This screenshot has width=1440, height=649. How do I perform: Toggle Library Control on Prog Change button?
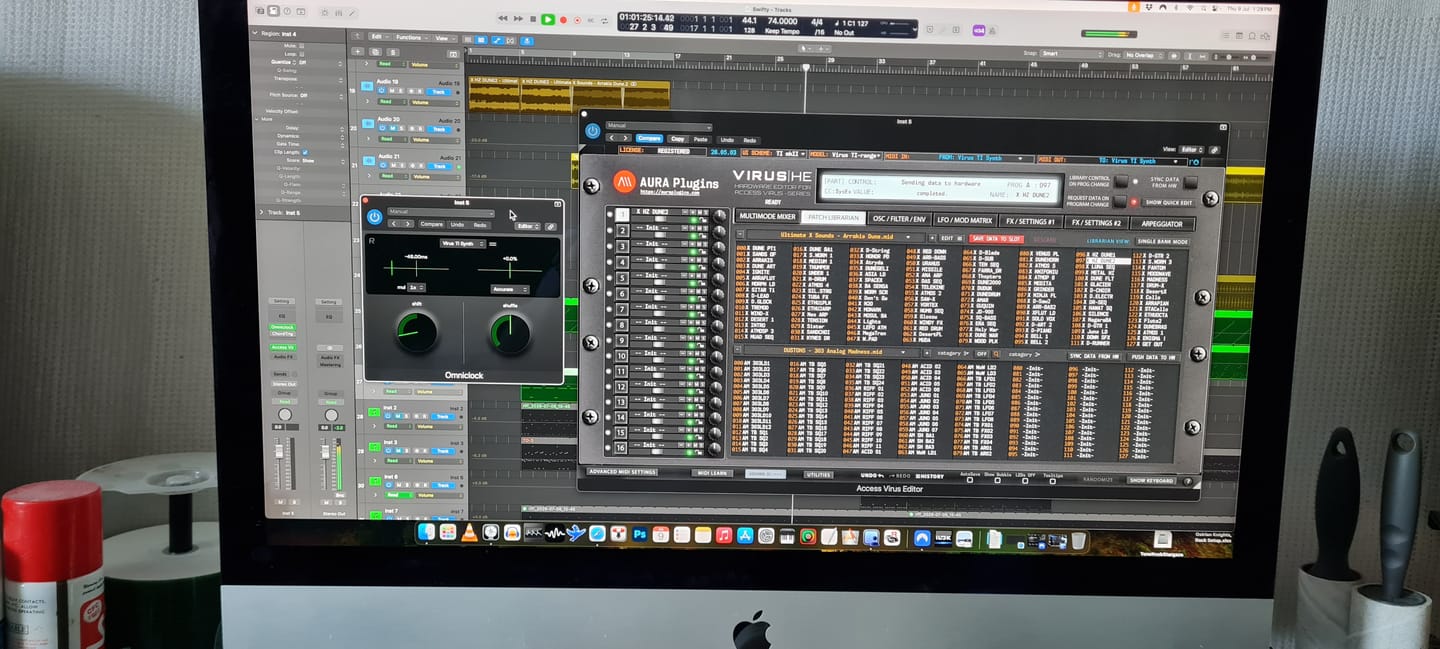[x=1121, y=181]
